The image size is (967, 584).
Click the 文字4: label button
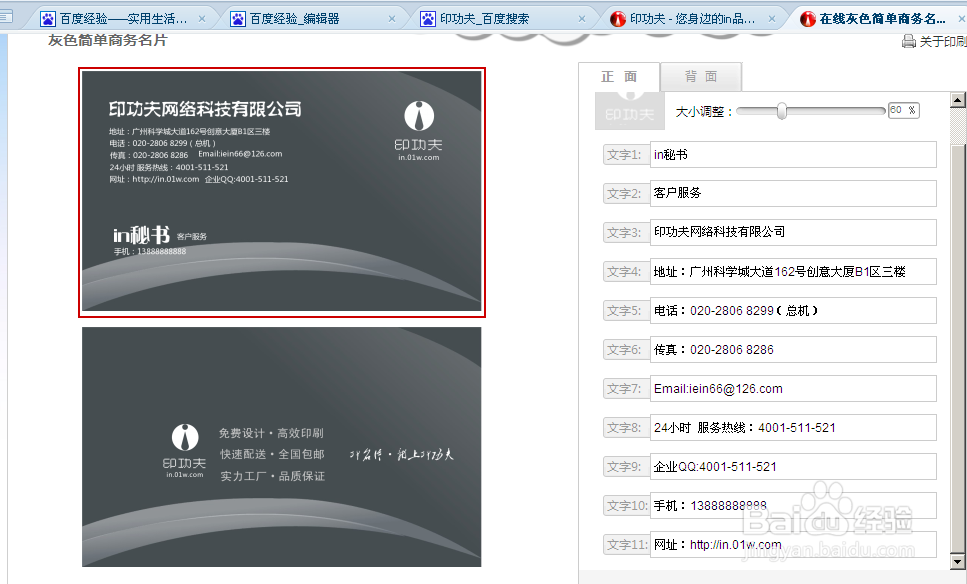click(x=626, y=271)
